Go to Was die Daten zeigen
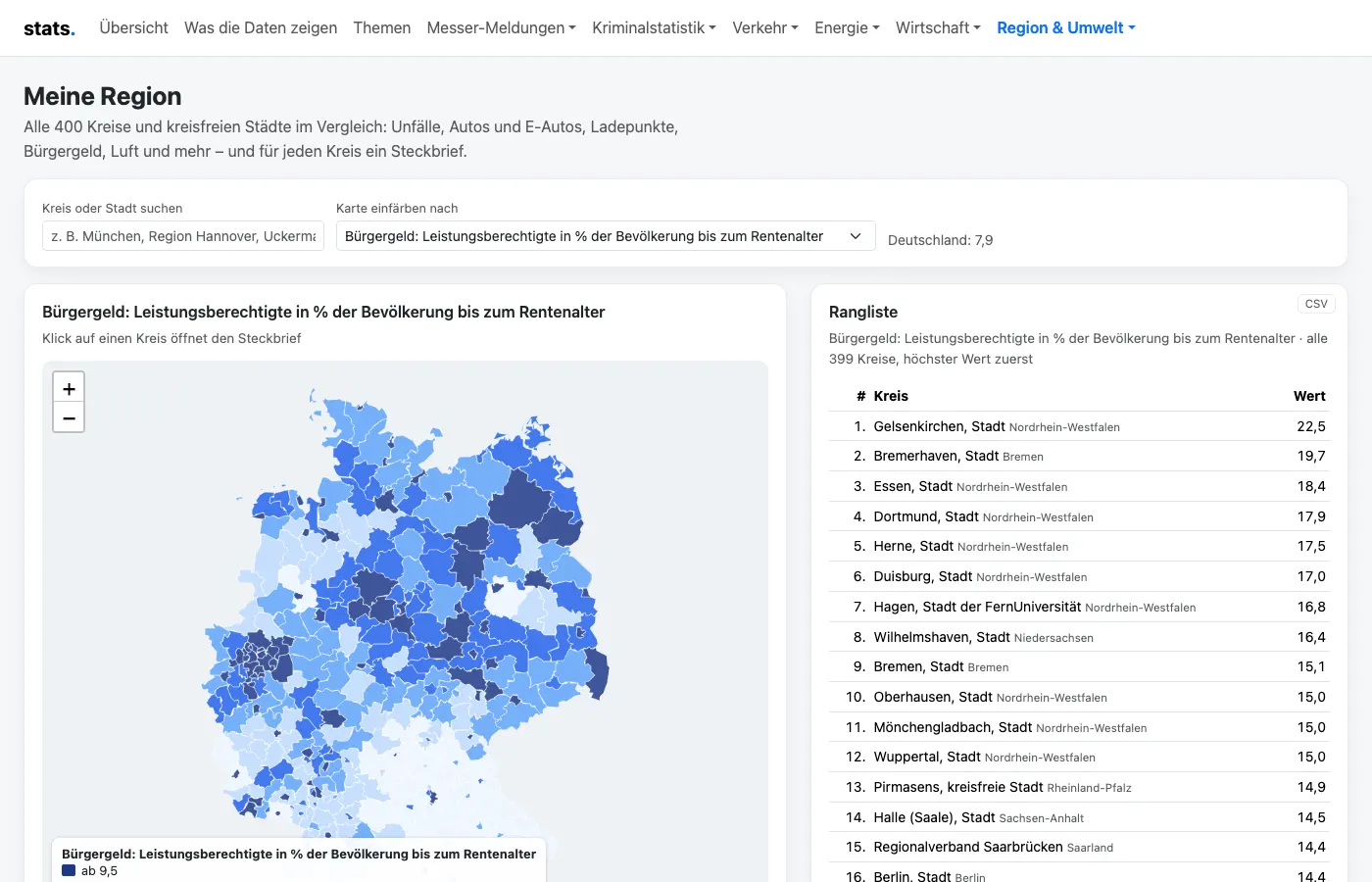 [261, 27]
